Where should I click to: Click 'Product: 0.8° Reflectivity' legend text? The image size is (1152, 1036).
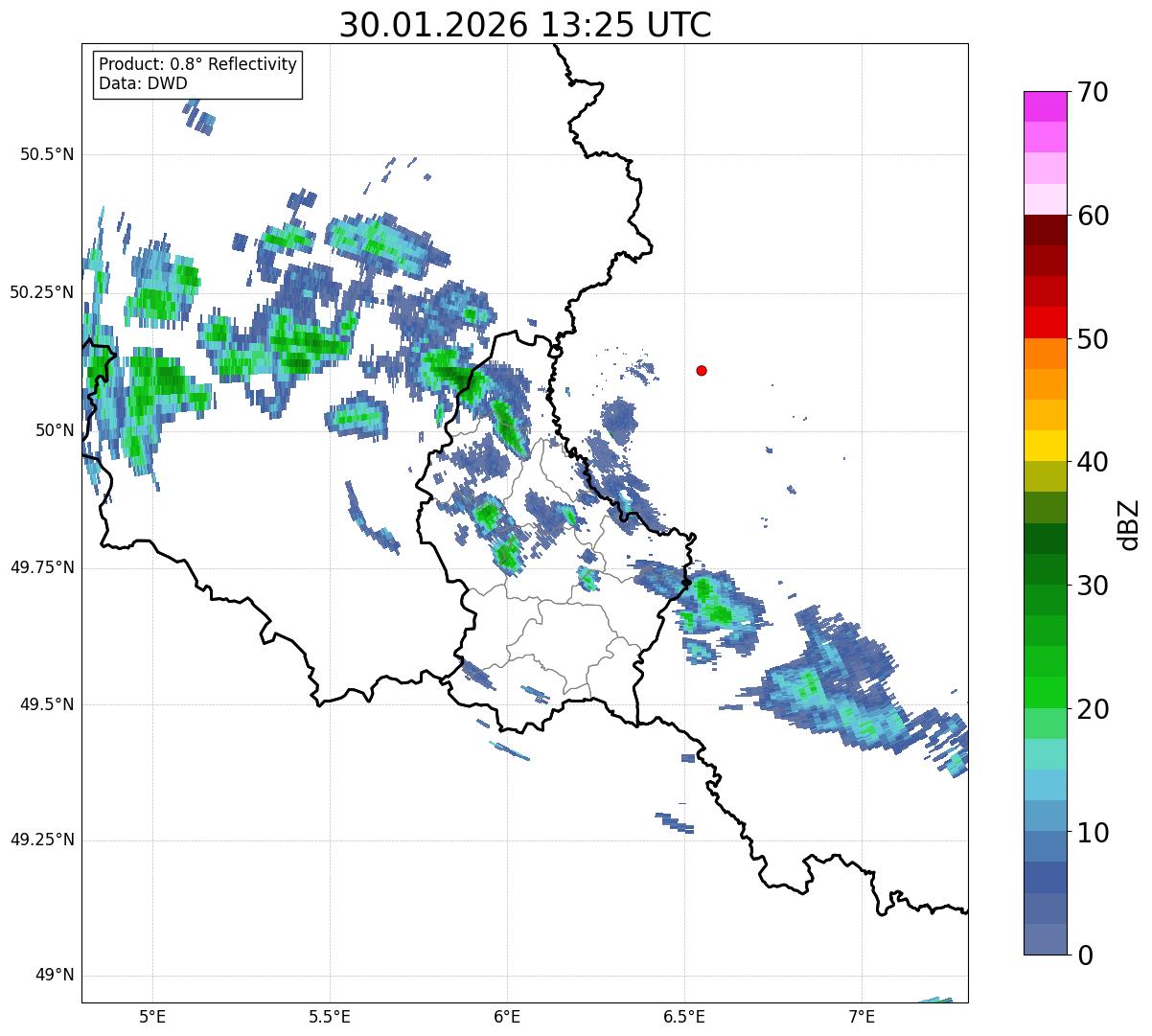198,64
